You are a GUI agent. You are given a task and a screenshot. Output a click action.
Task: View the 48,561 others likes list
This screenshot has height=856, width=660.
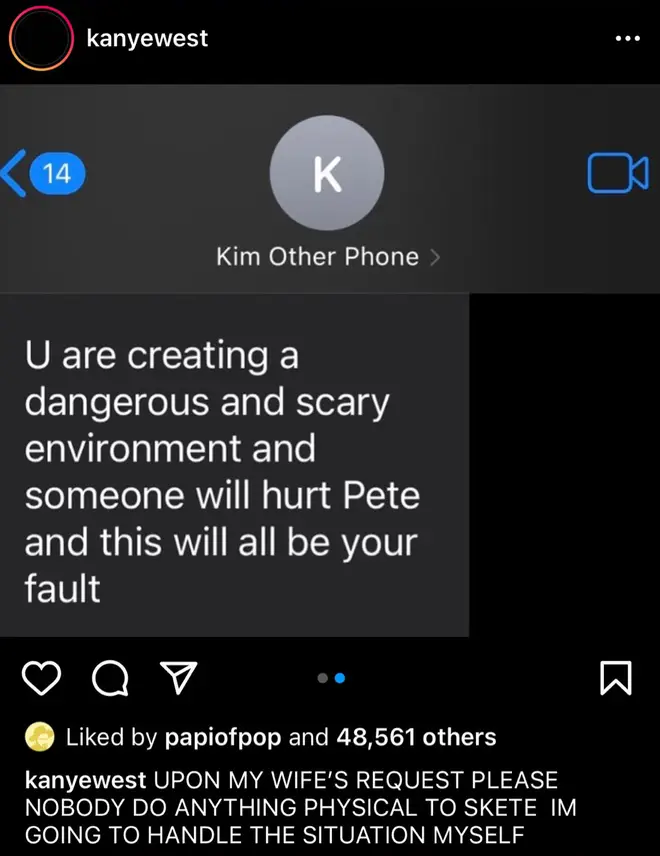click(416, 737)
